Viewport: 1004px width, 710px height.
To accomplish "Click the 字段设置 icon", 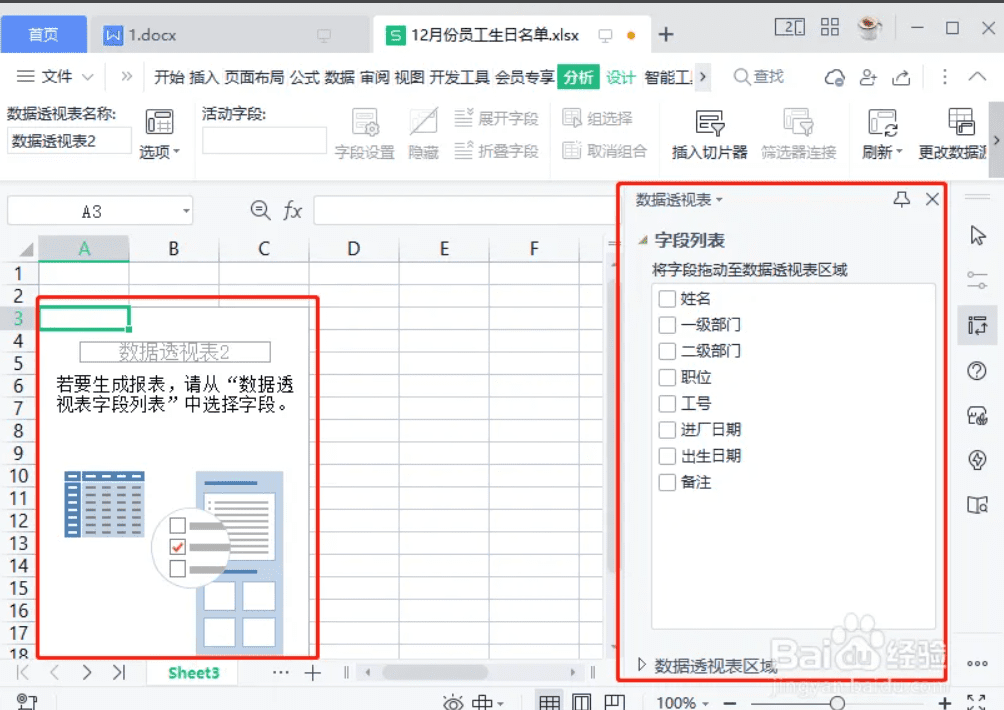I will 364,120.
